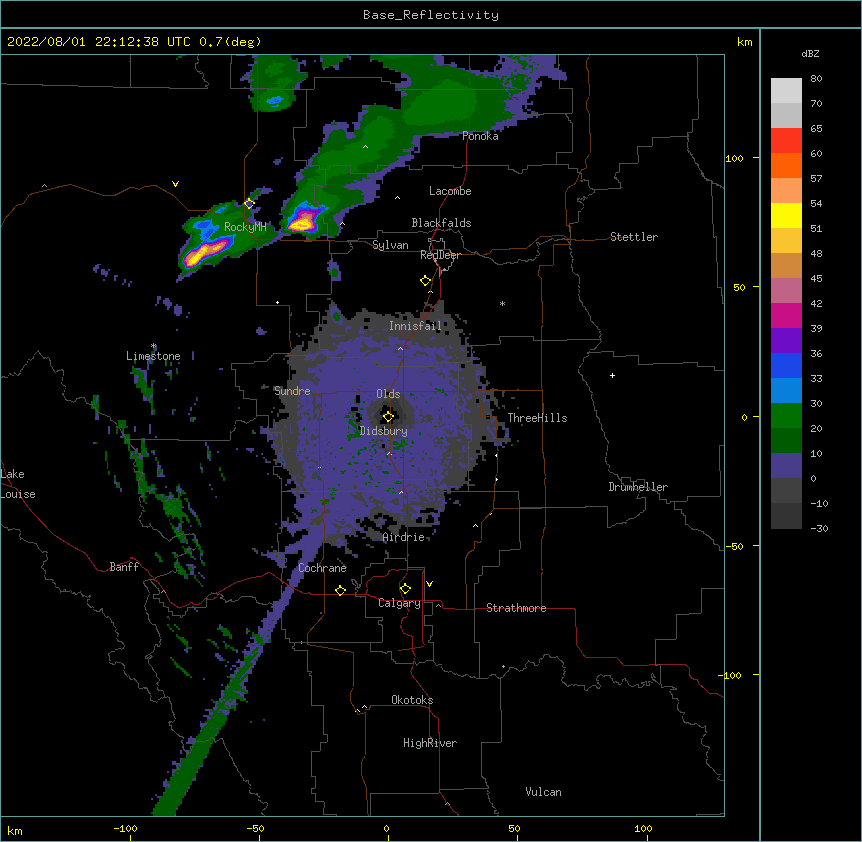Click the -100 tick on bottom axis
Viewport: 862px width, 842px height.
pos(125,828)
